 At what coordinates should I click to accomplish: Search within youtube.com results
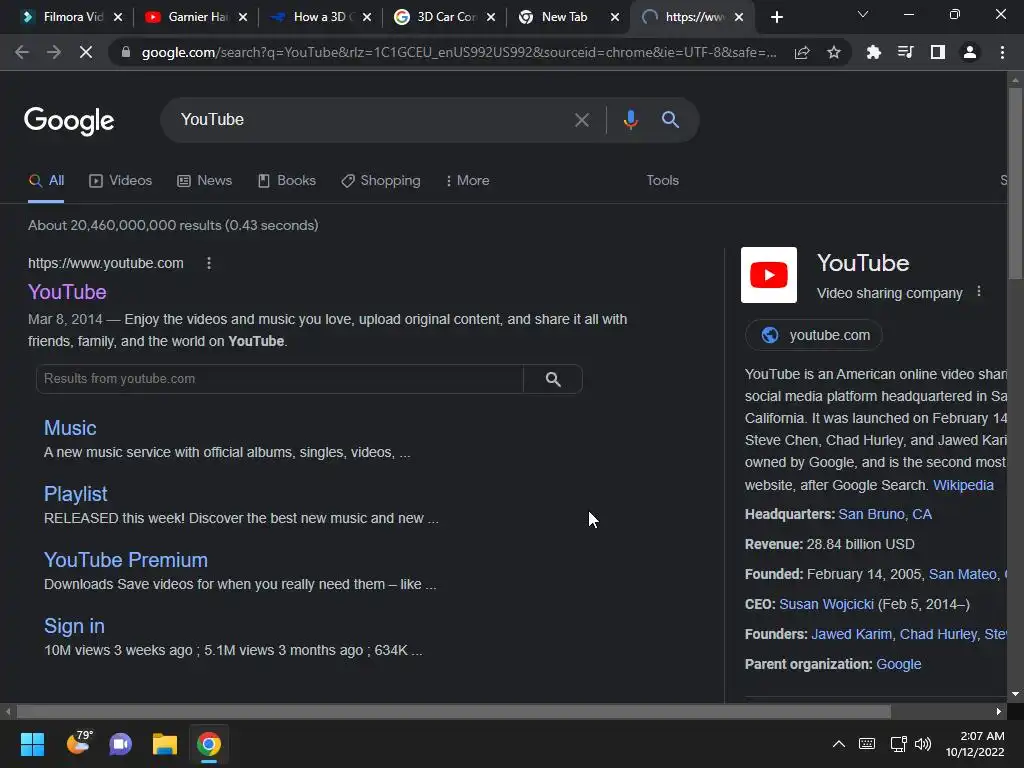click(x=552, y=379)
